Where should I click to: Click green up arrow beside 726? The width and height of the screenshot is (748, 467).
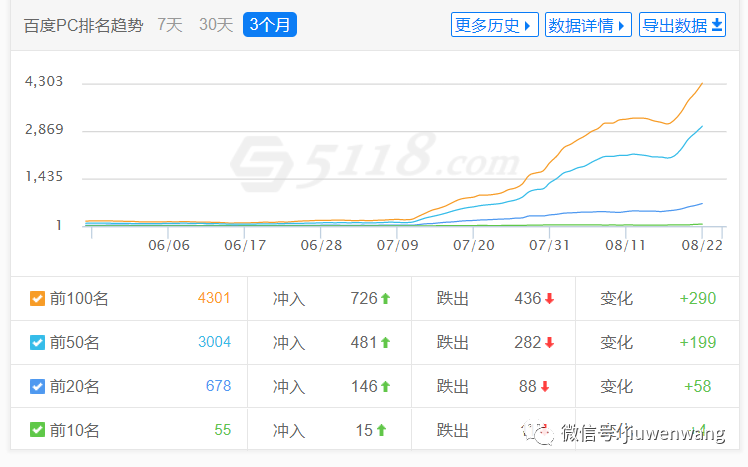click(x=385, y=298)
